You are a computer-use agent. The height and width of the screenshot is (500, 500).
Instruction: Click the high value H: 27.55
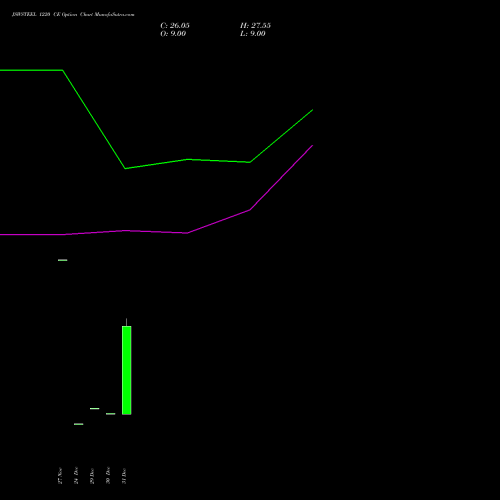[255, 26]
